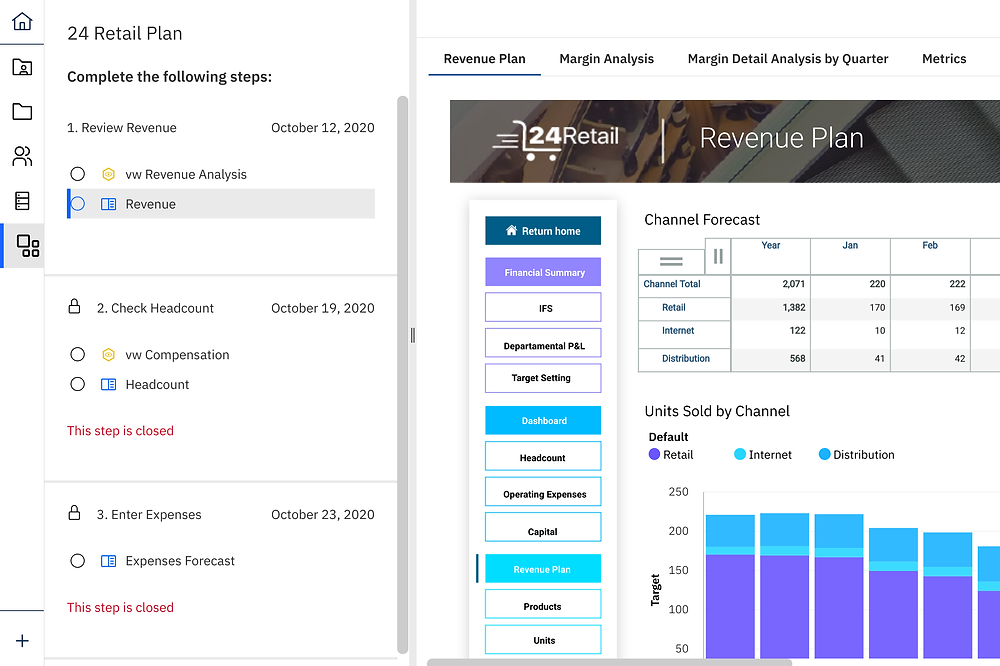Open the applications and plans sidebar icon

pos(27,246)
